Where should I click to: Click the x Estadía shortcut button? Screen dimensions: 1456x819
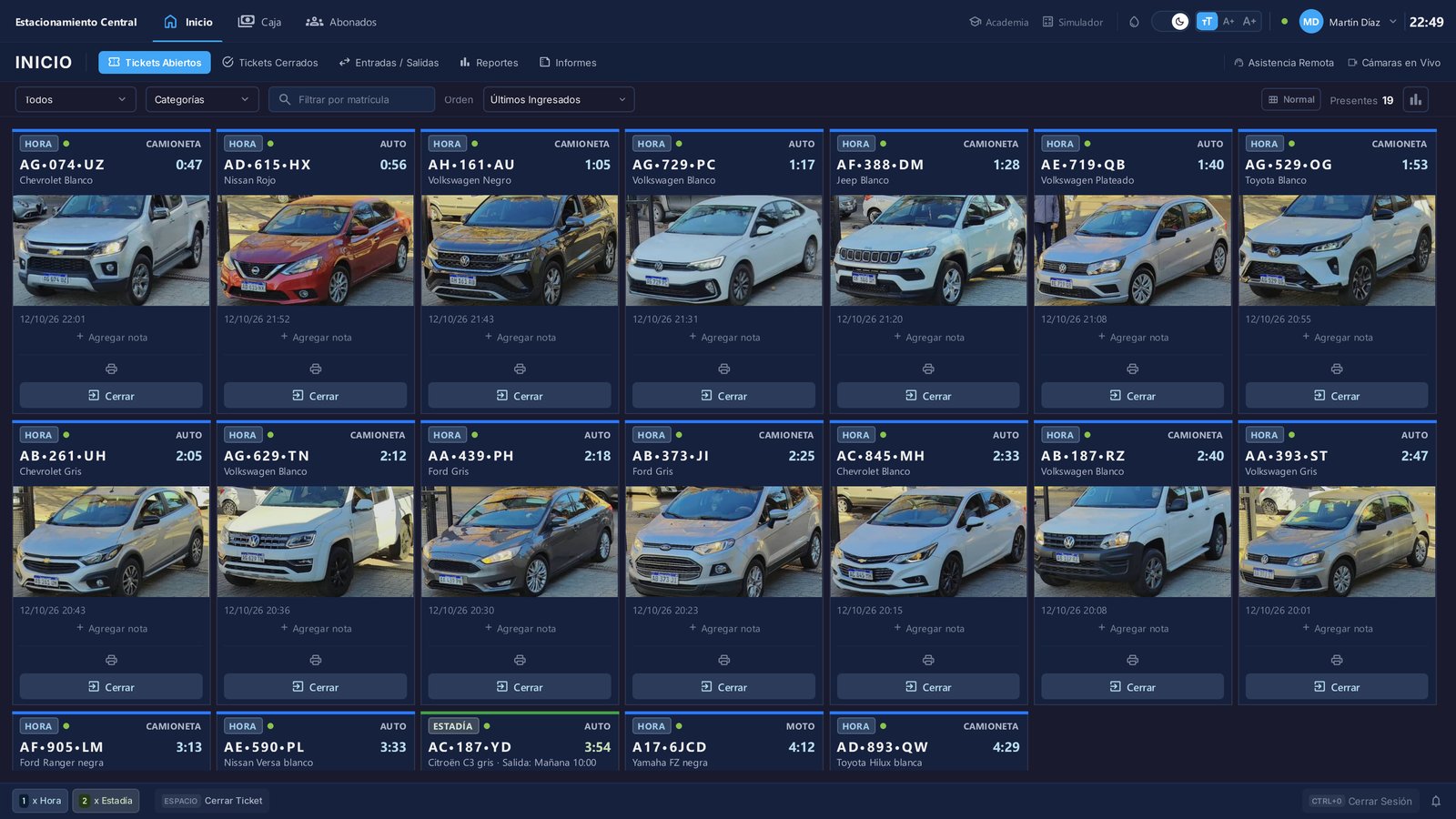pos(106,801)
